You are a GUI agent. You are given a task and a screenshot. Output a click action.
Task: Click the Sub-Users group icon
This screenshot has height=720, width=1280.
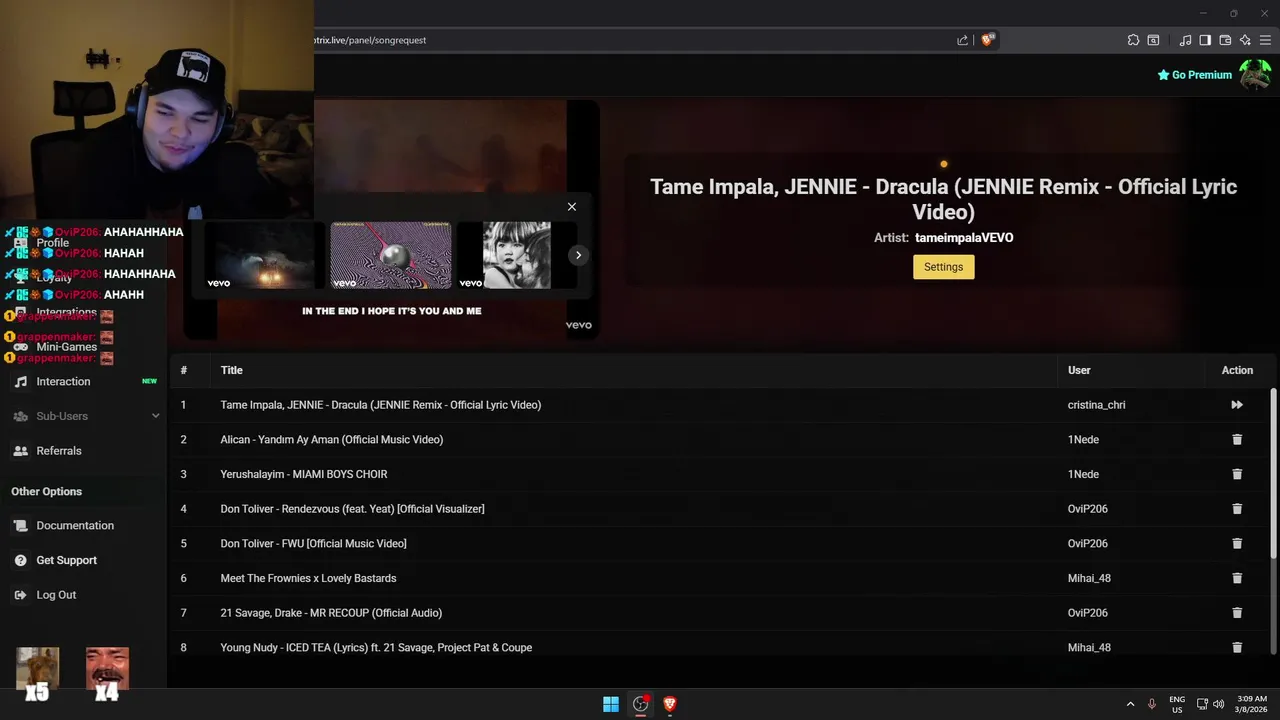point(20,416)
